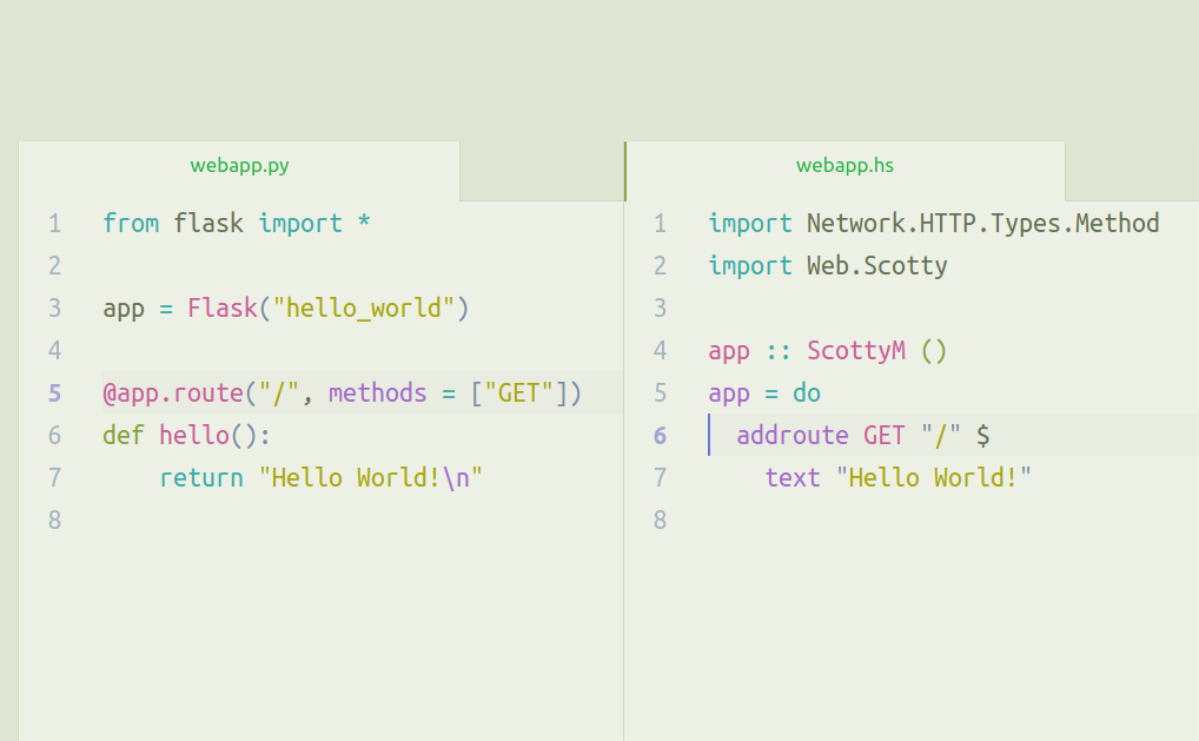1199x741 pixels.
Task: Click 'import' keyword in webapp.py line 1
Action: [300, 223]
